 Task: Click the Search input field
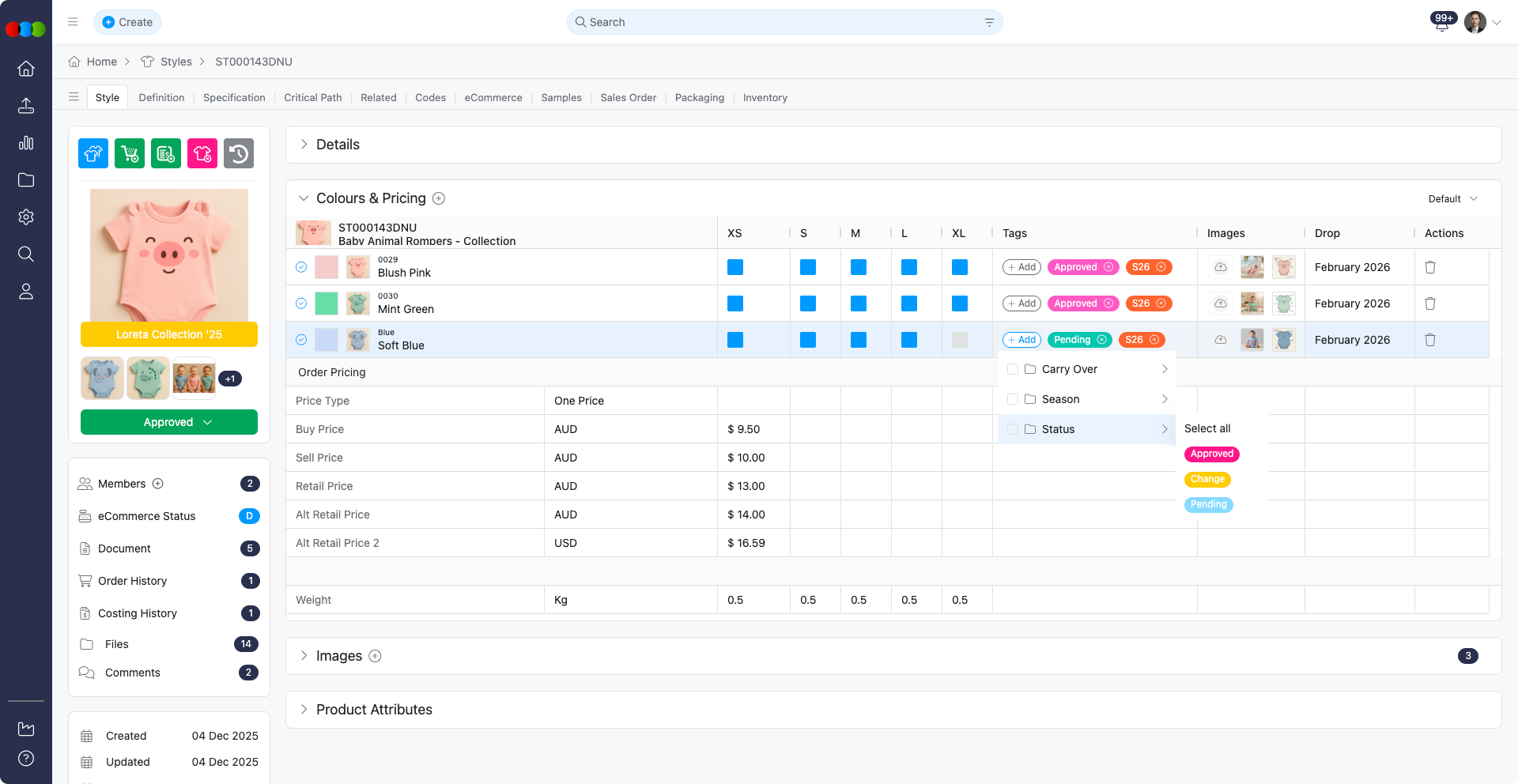pos(775,22)
